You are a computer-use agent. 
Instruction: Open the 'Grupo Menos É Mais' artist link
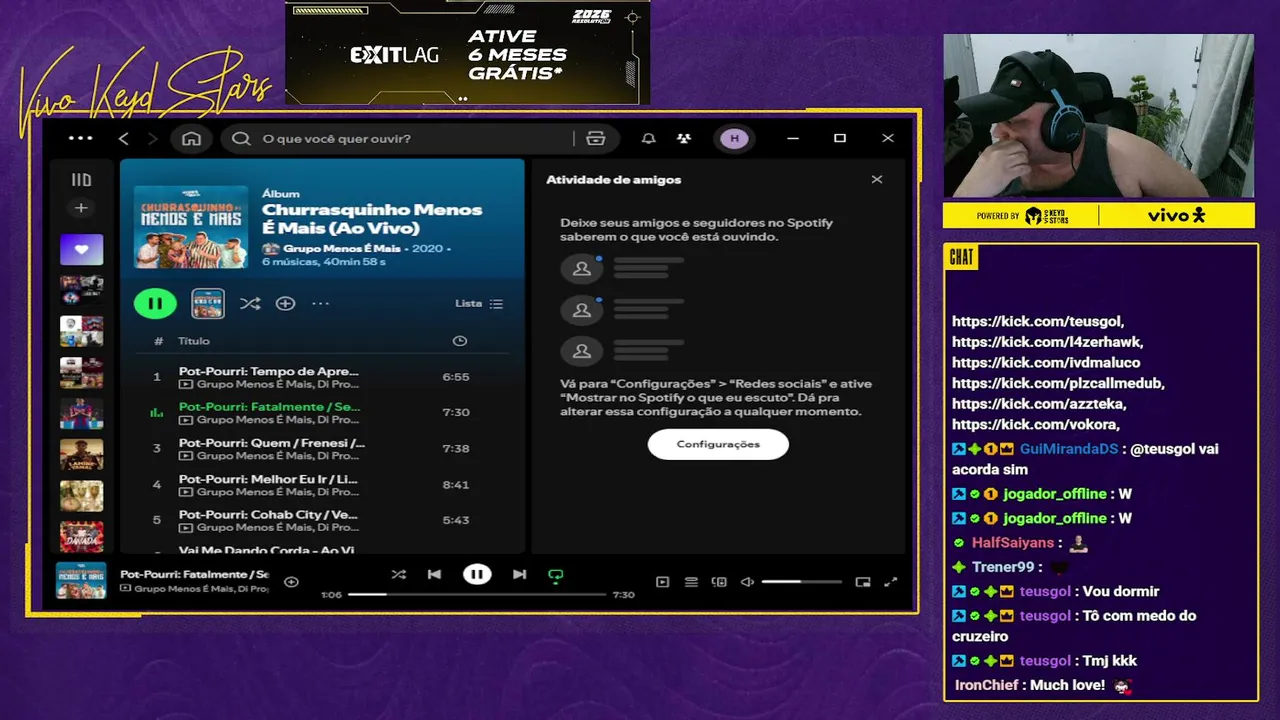tap(342, 248)
